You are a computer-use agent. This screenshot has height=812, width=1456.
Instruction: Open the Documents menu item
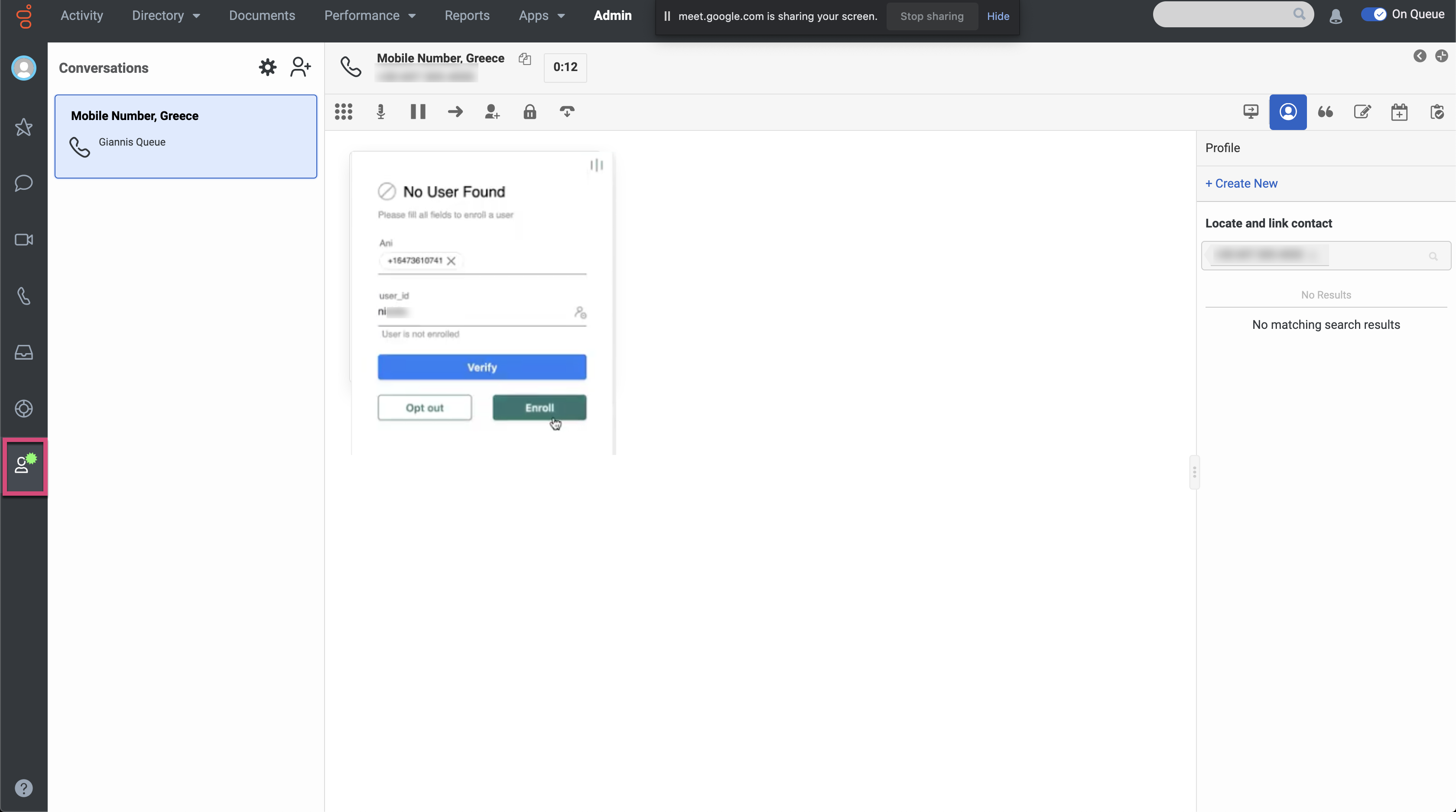262,16
